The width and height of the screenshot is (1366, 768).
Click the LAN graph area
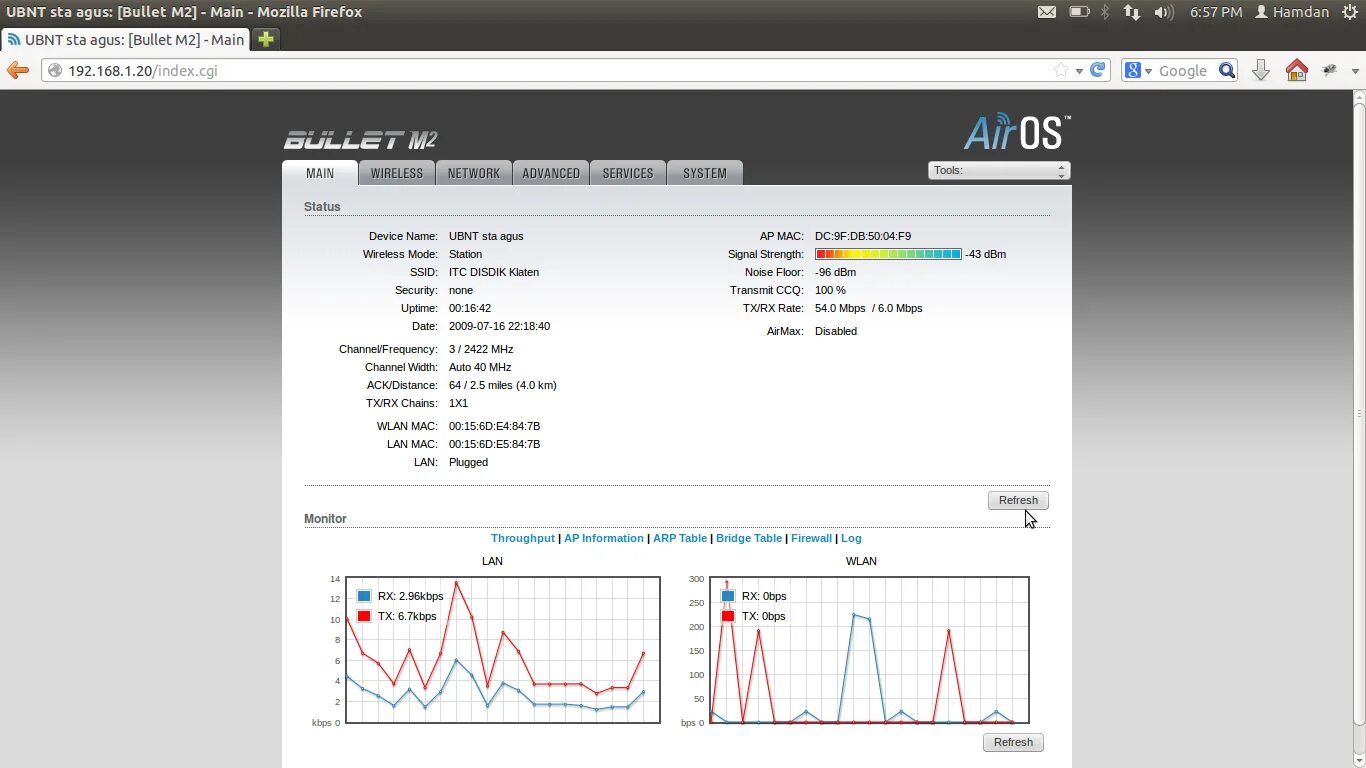[503, 650]
